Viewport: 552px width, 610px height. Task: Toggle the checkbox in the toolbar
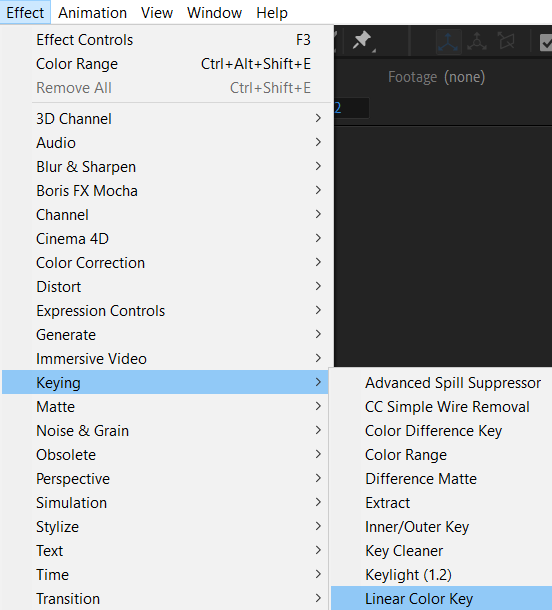pos(546,42)
